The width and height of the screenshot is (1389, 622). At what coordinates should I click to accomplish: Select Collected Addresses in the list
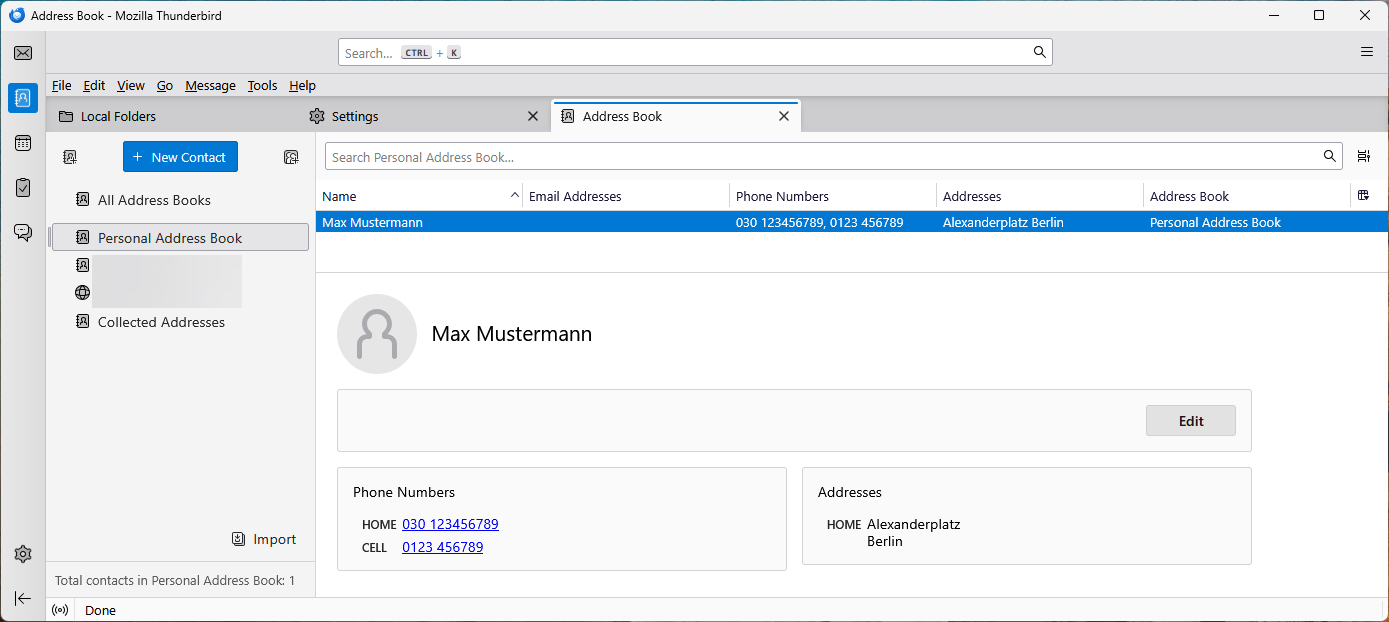[161, 322]
